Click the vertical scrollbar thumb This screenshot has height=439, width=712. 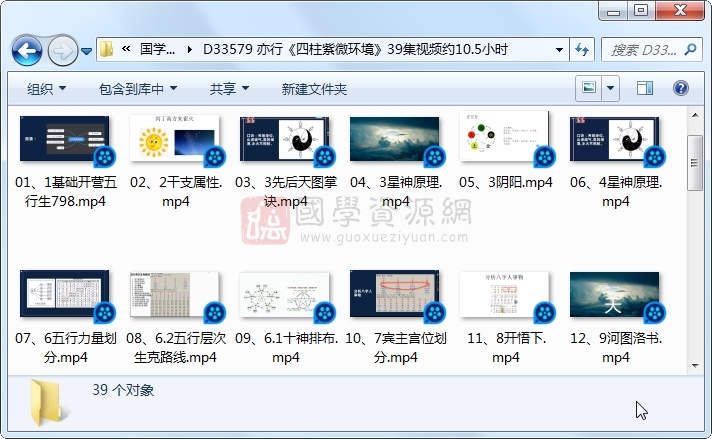click(695, 163)
